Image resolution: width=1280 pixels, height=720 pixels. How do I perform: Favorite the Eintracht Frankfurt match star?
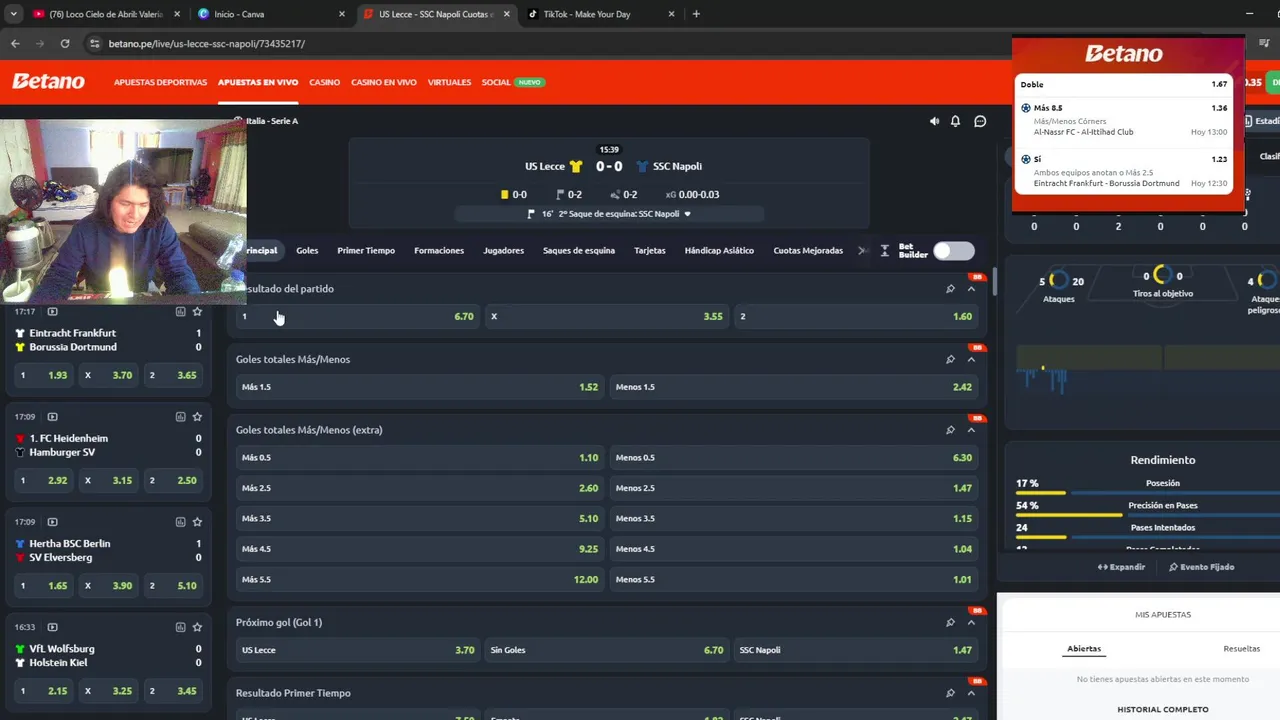coord(197,311)
